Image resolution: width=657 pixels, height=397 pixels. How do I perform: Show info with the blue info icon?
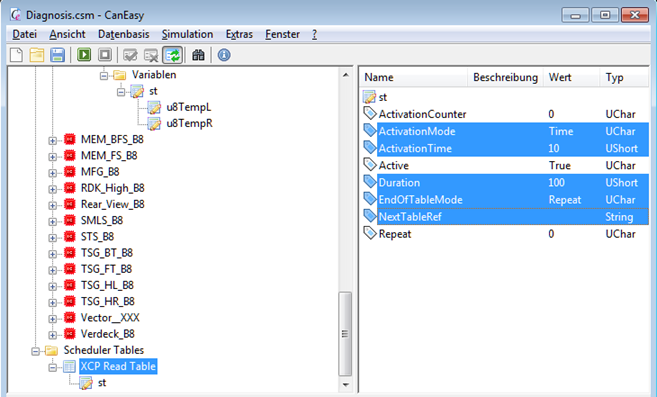(x=224, y=55)
